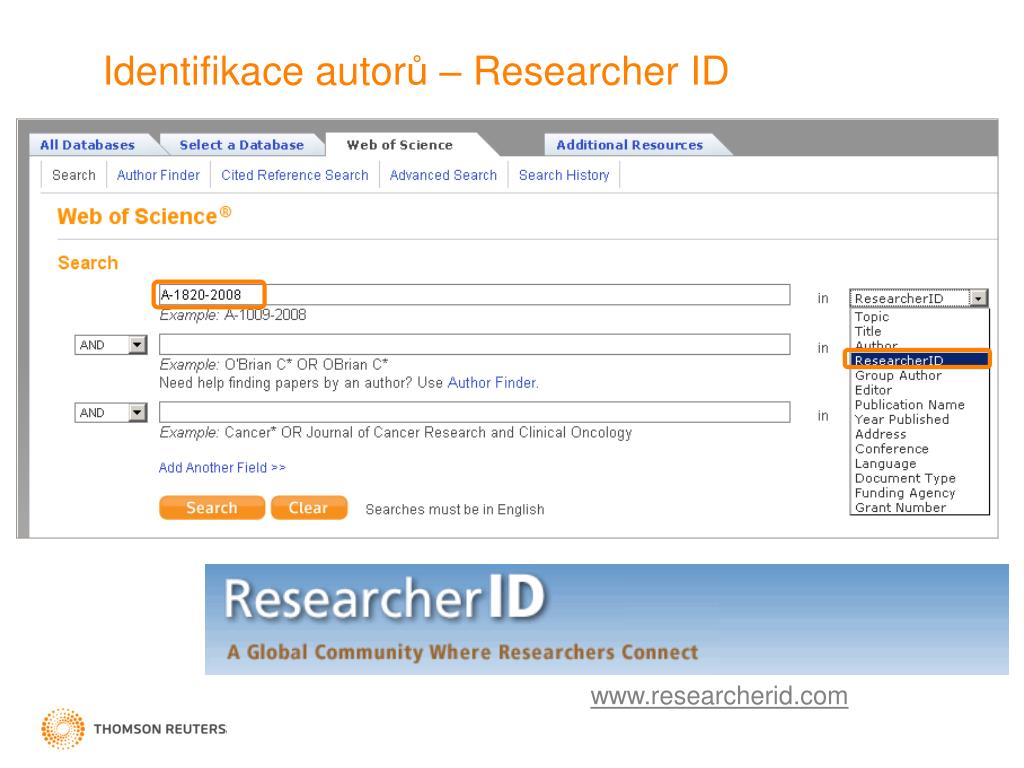Open the Additional Resources tab

630,145
